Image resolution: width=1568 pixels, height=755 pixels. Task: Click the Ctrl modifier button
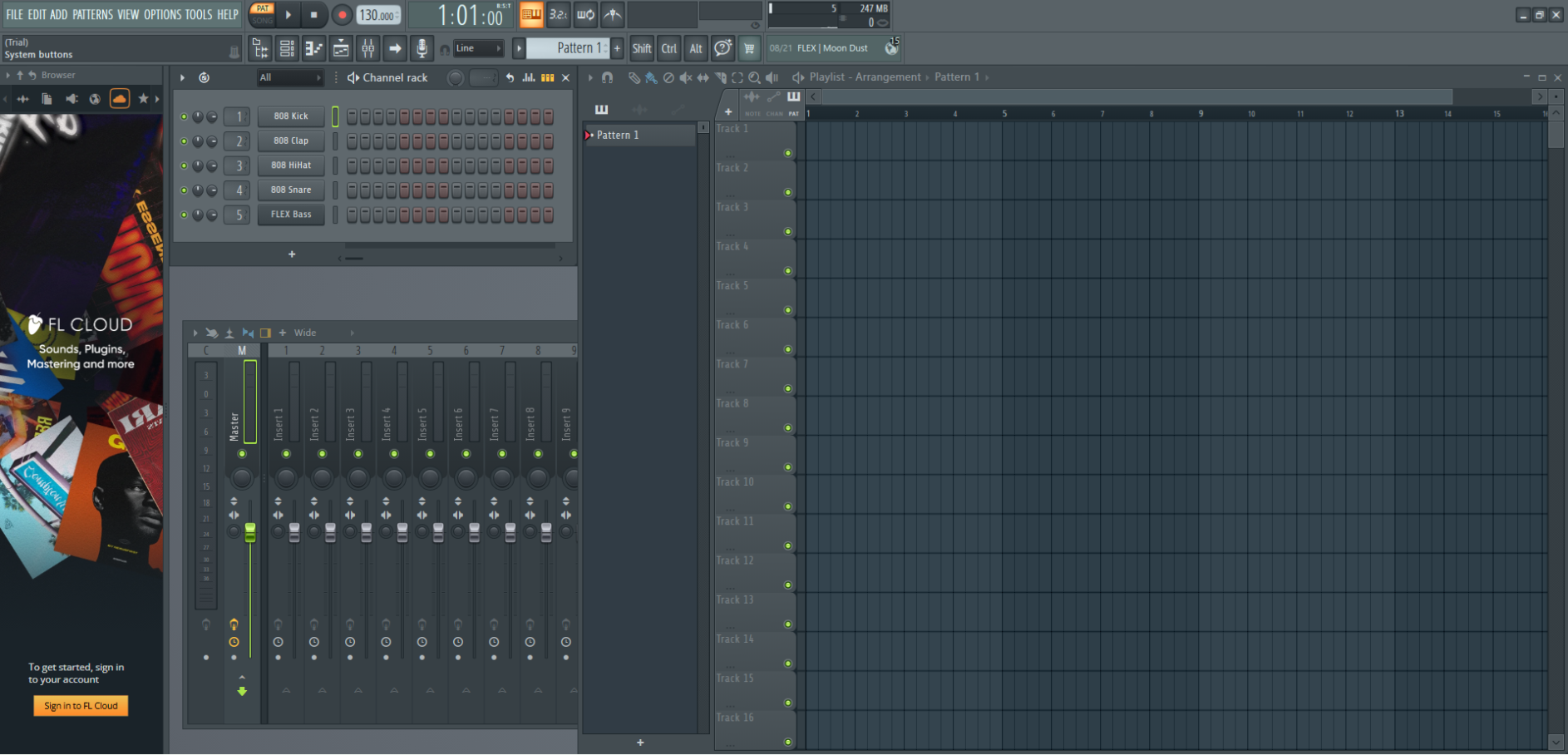(x=669, y=48)
